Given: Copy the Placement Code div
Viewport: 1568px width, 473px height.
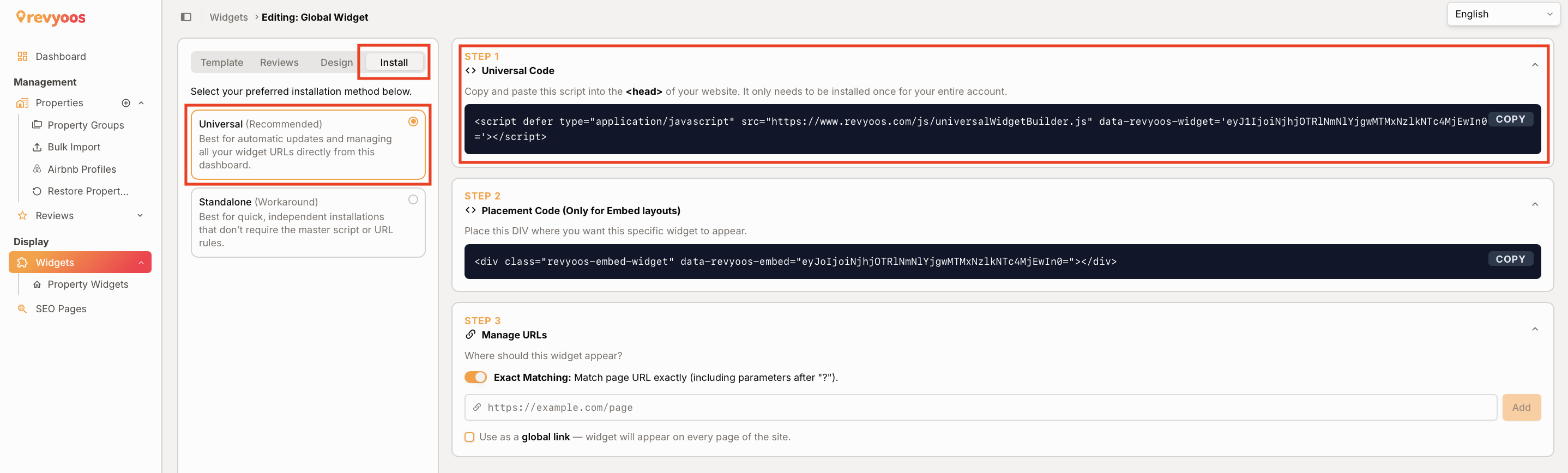Looking at the screenshot, I should (x=1510, y=259).
